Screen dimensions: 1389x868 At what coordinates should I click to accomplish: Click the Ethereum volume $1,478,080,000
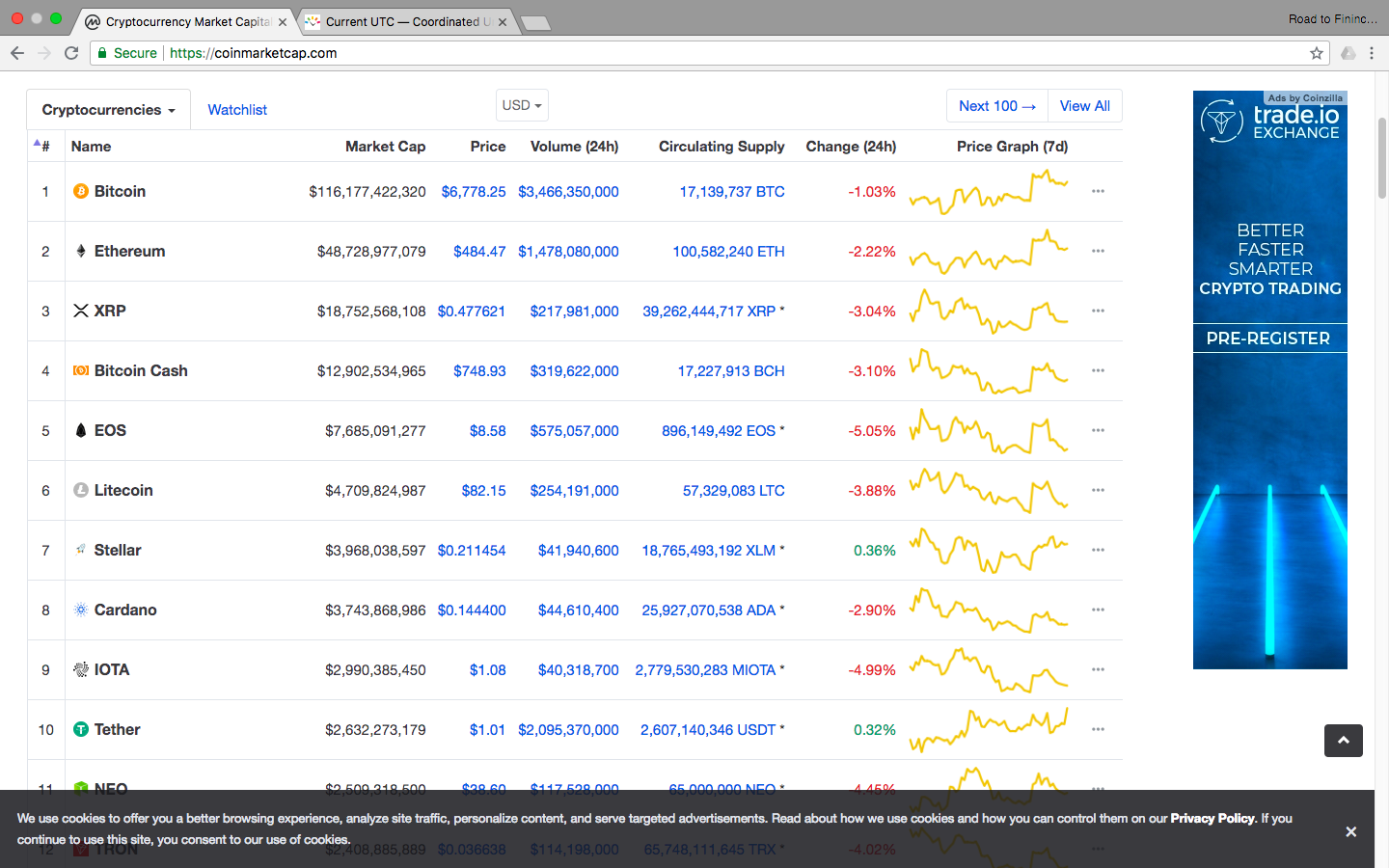(568, 251)
